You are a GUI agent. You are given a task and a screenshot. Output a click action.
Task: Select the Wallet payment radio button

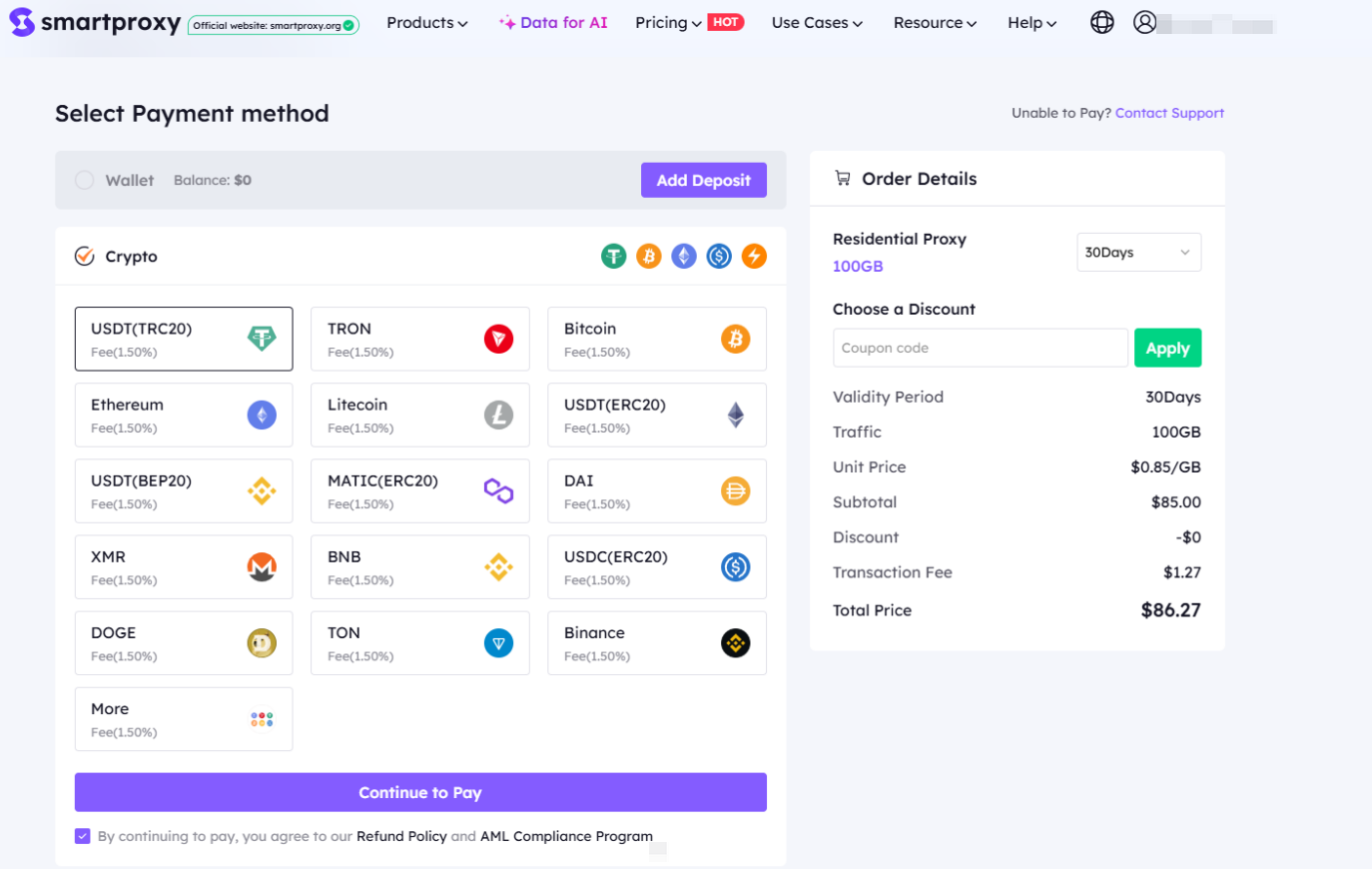point(85,180)
